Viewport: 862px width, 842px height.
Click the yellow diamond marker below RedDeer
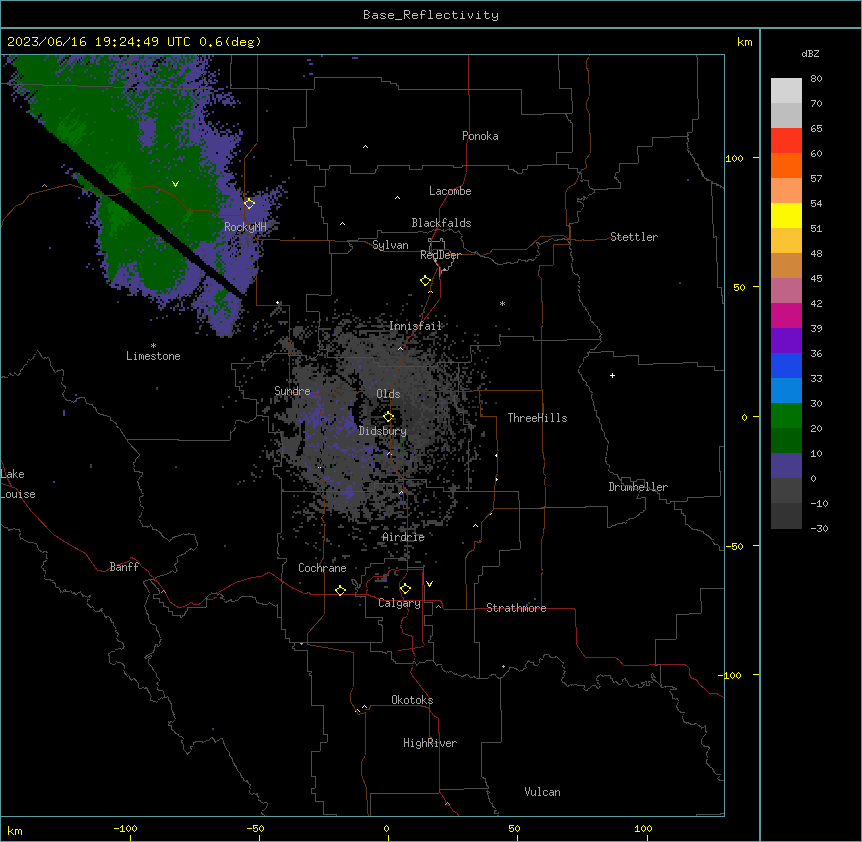coord(425,281)
